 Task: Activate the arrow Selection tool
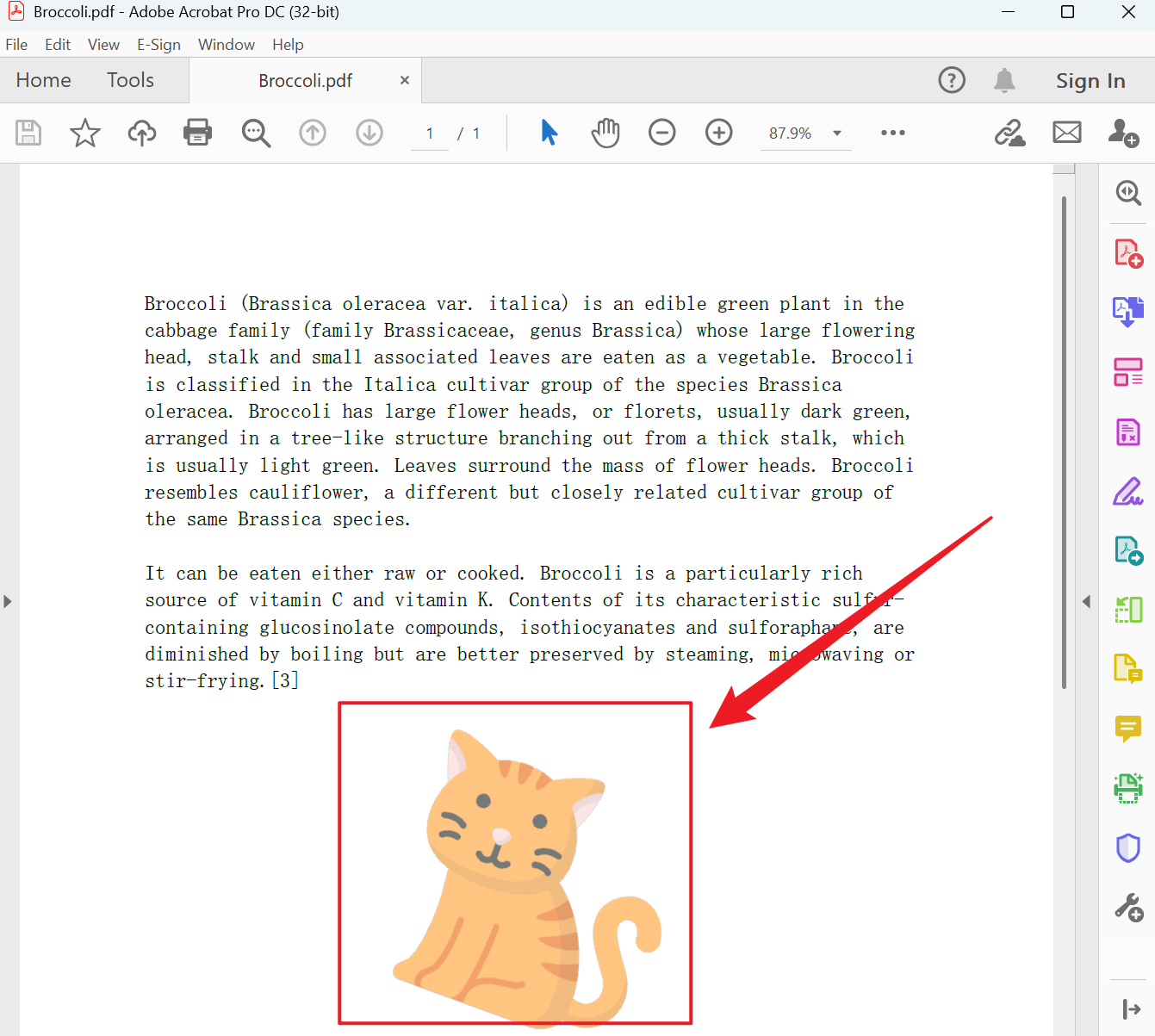click(x=549, y=133)
